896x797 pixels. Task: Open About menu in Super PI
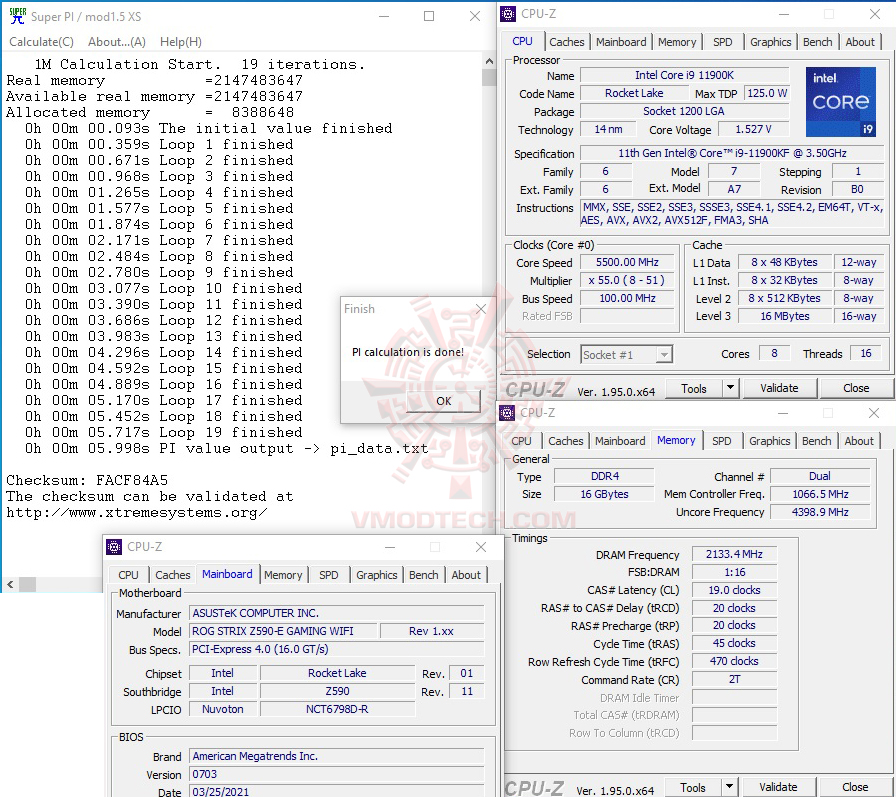coord(117,42)
